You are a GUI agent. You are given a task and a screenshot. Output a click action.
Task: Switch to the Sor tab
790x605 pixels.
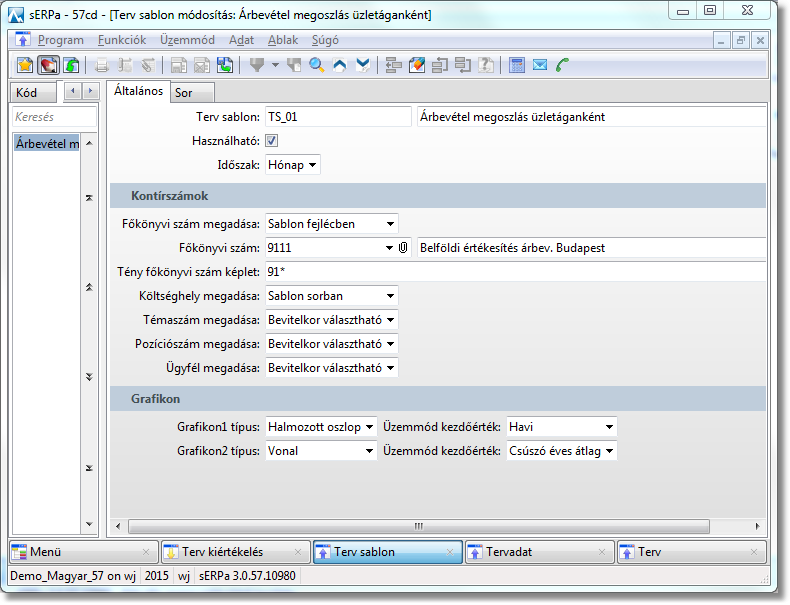pos(184,93)
